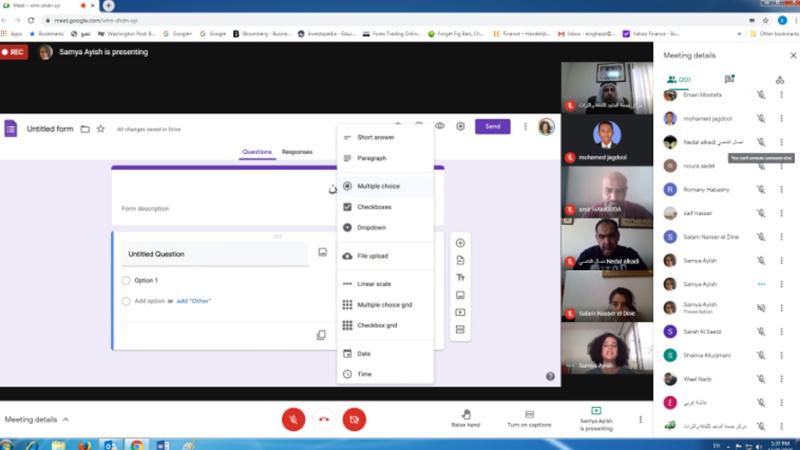800x450 pixels.
Task: Click the add "Other" link
Action: coord(194,301)
